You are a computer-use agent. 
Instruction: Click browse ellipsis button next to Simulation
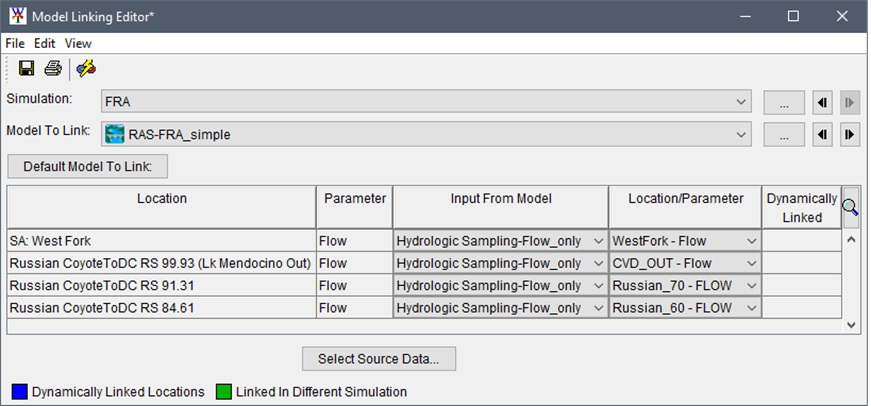pos(784,102)
